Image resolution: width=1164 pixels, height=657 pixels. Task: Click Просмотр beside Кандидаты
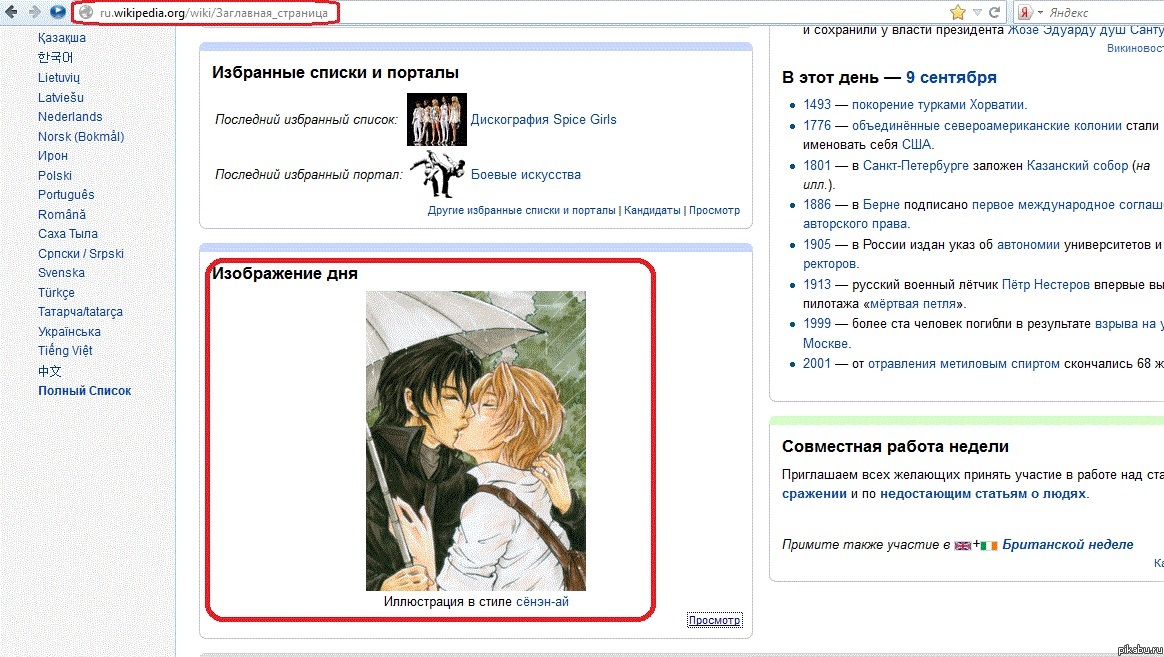click(x=714, y=210)
